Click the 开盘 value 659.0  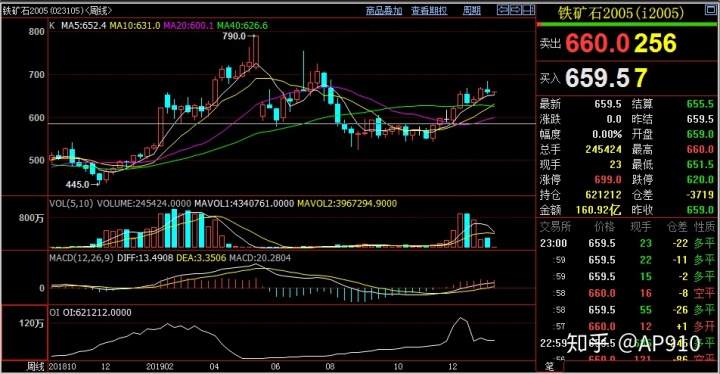pyautogui.click(x=700, y=134)
